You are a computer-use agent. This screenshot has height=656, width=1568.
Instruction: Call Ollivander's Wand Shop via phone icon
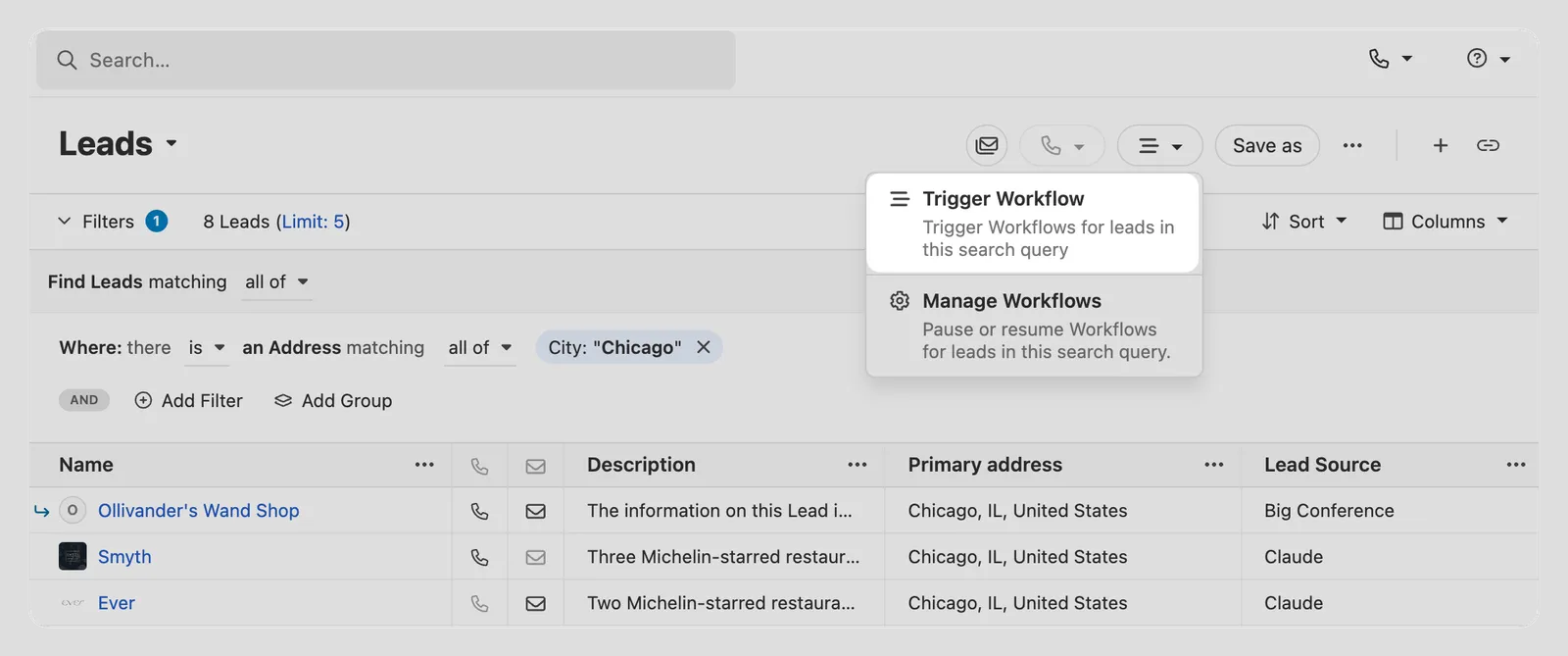tap(479, 511)
